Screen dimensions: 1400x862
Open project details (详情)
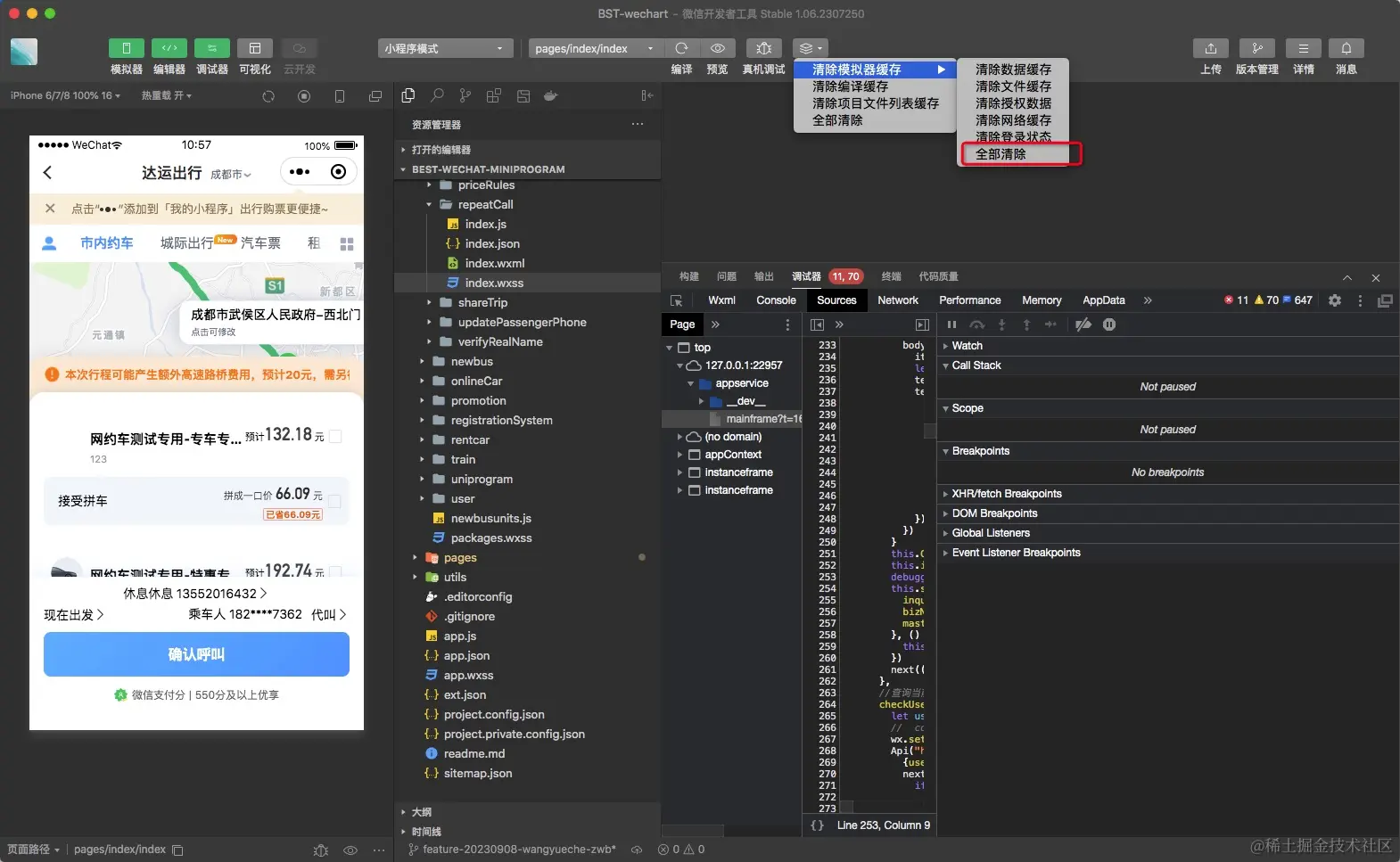tap(1303, 48)
